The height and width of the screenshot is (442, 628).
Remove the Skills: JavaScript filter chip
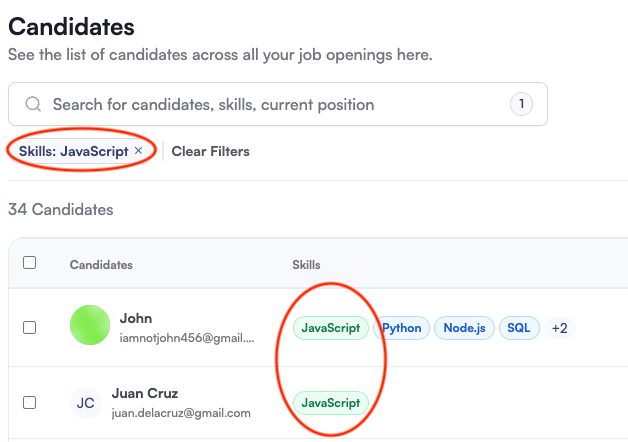[x=139, y=151]
